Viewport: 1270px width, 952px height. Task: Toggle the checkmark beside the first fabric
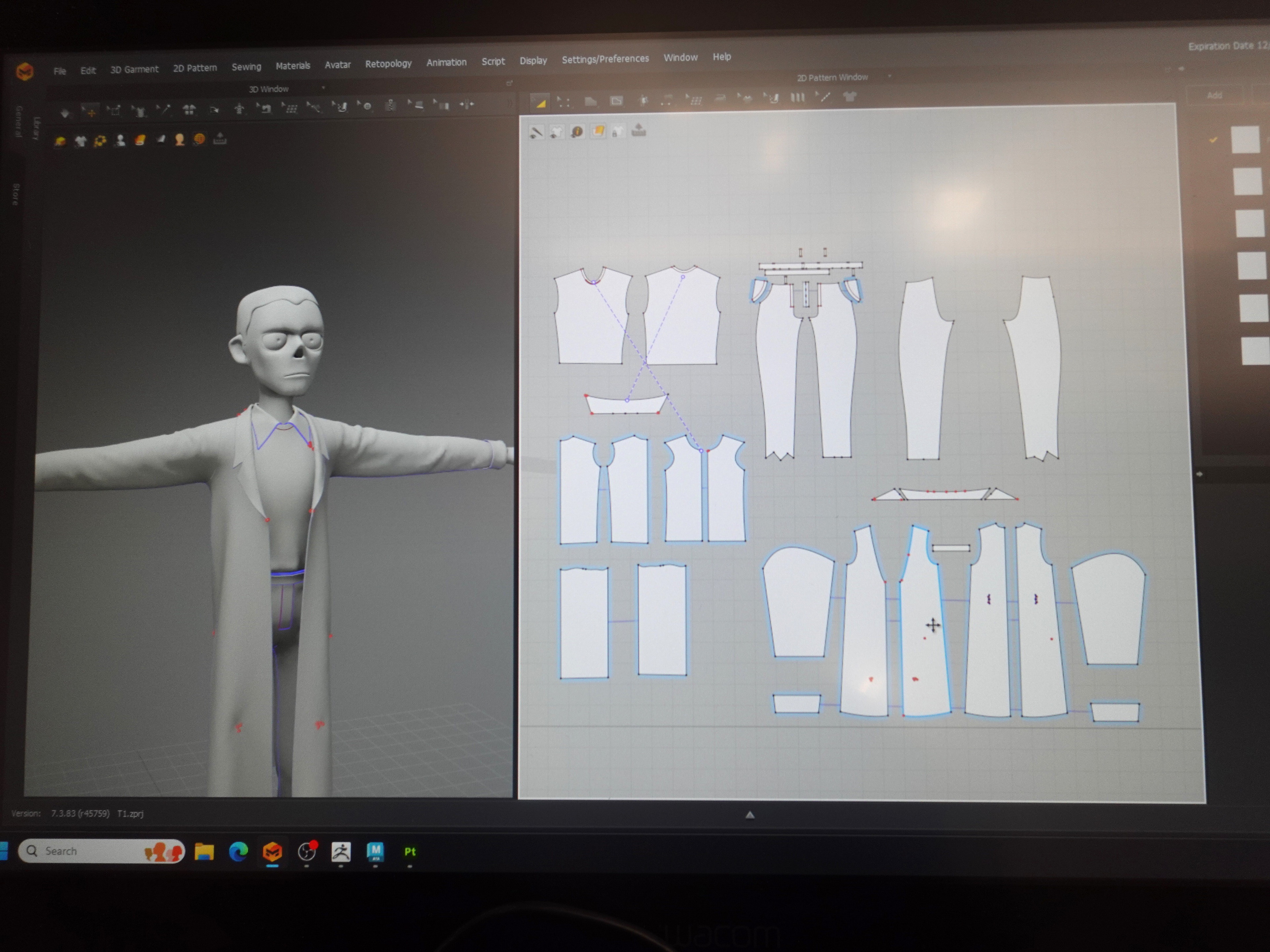(x=1212, y=140)
